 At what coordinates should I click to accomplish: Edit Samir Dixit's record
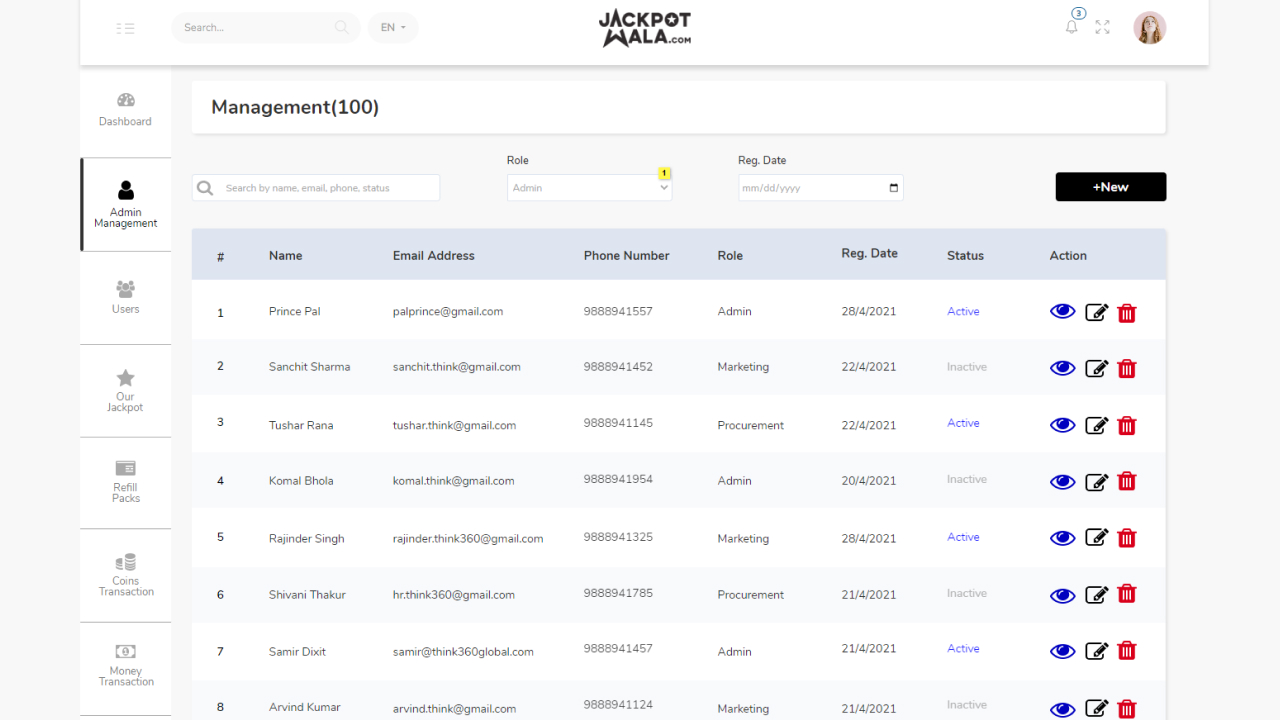click(x=1097, y=651)
